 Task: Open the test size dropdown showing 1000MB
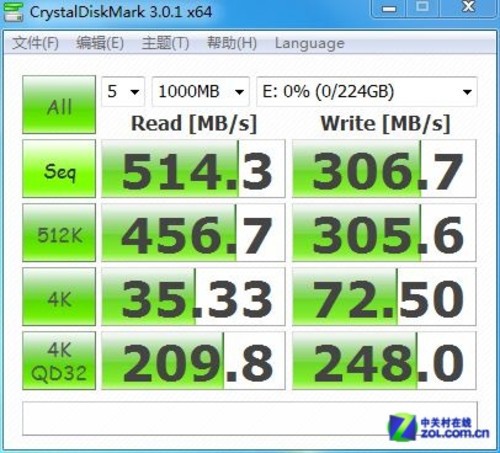pyautogui.click(x=201, y=91)
